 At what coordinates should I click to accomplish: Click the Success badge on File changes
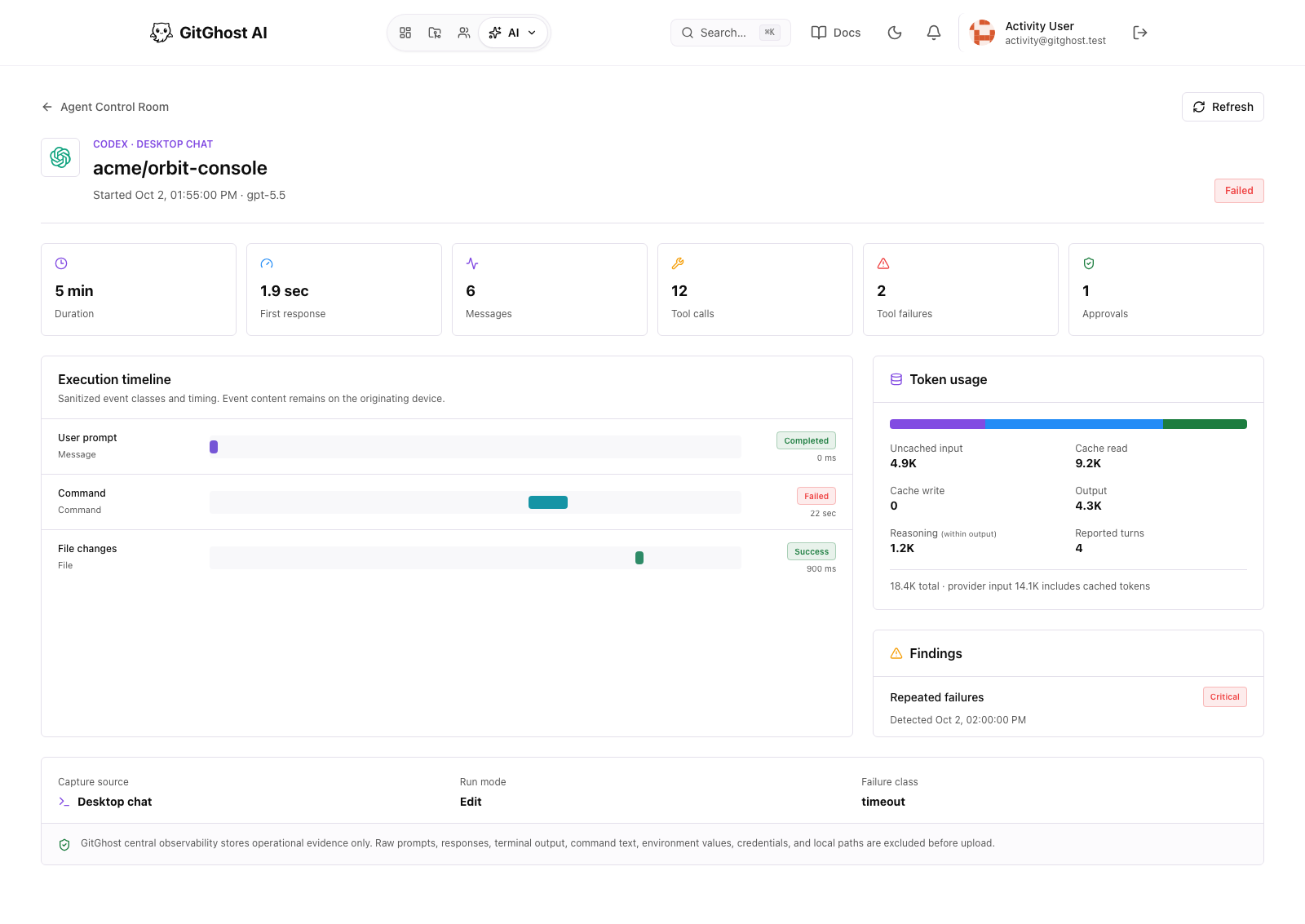[812, 551]
